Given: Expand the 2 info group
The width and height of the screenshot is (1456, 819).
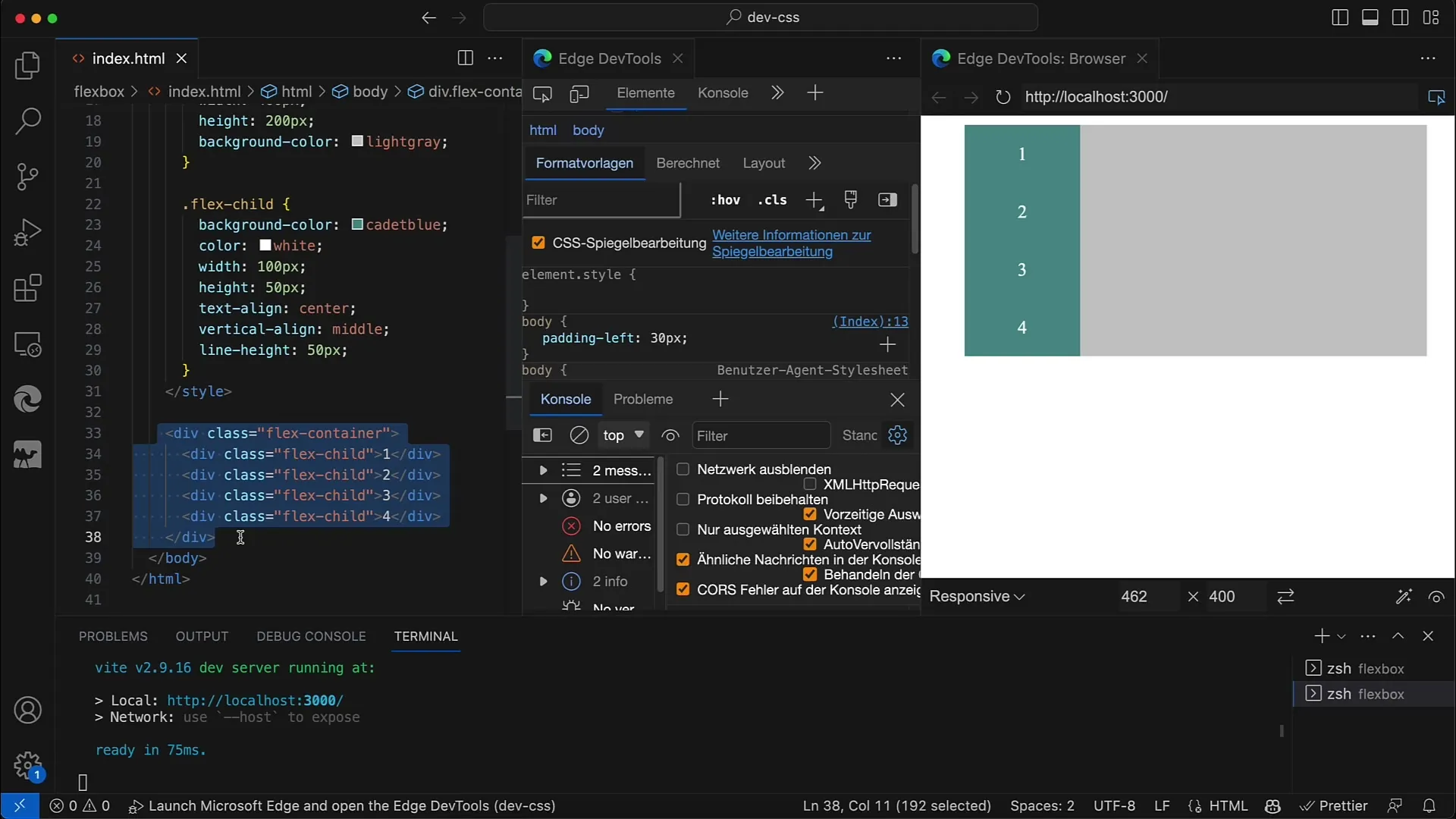Looking at the screenshot, I should (x=543, y=582).
